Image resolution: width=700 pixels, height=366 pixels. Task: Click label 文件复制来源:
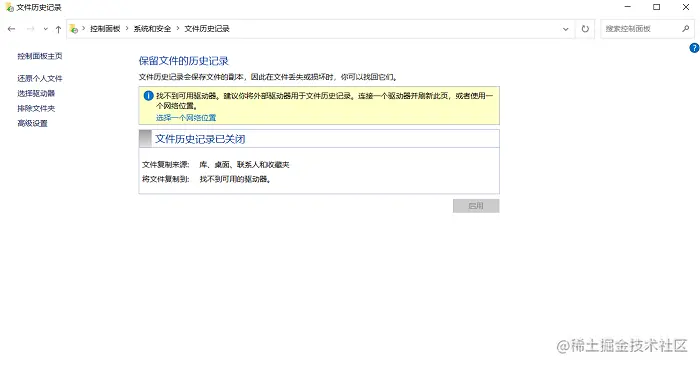[x=166, y=165]
